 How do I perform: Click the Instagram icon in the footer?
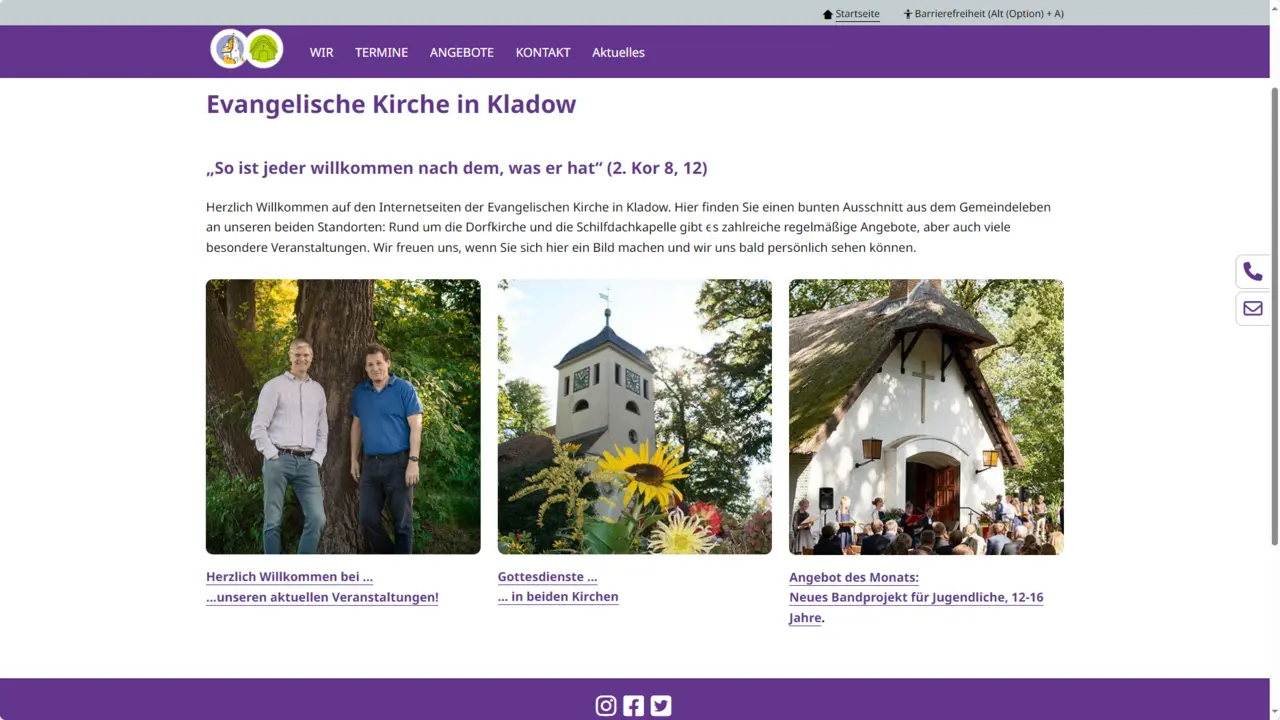coord(606,706)
